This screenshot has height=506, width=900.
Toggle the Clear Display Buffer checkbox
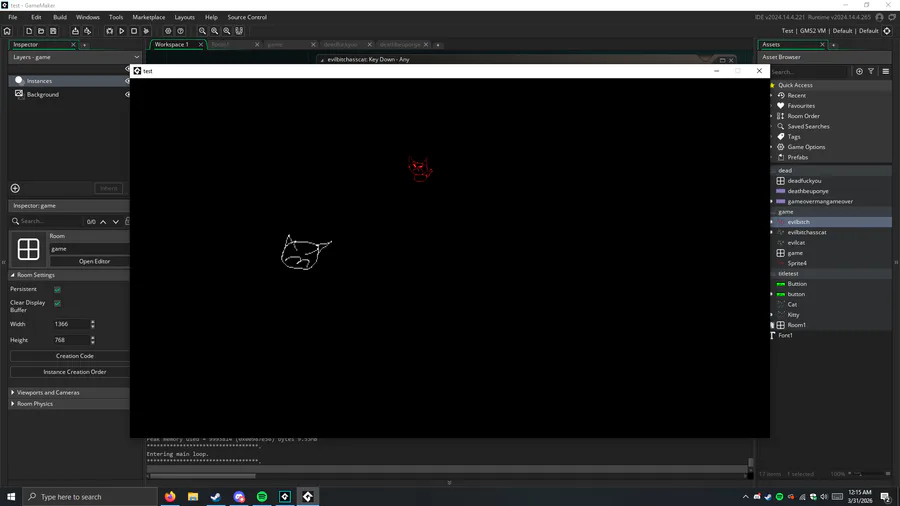click(x=57, y=303)
